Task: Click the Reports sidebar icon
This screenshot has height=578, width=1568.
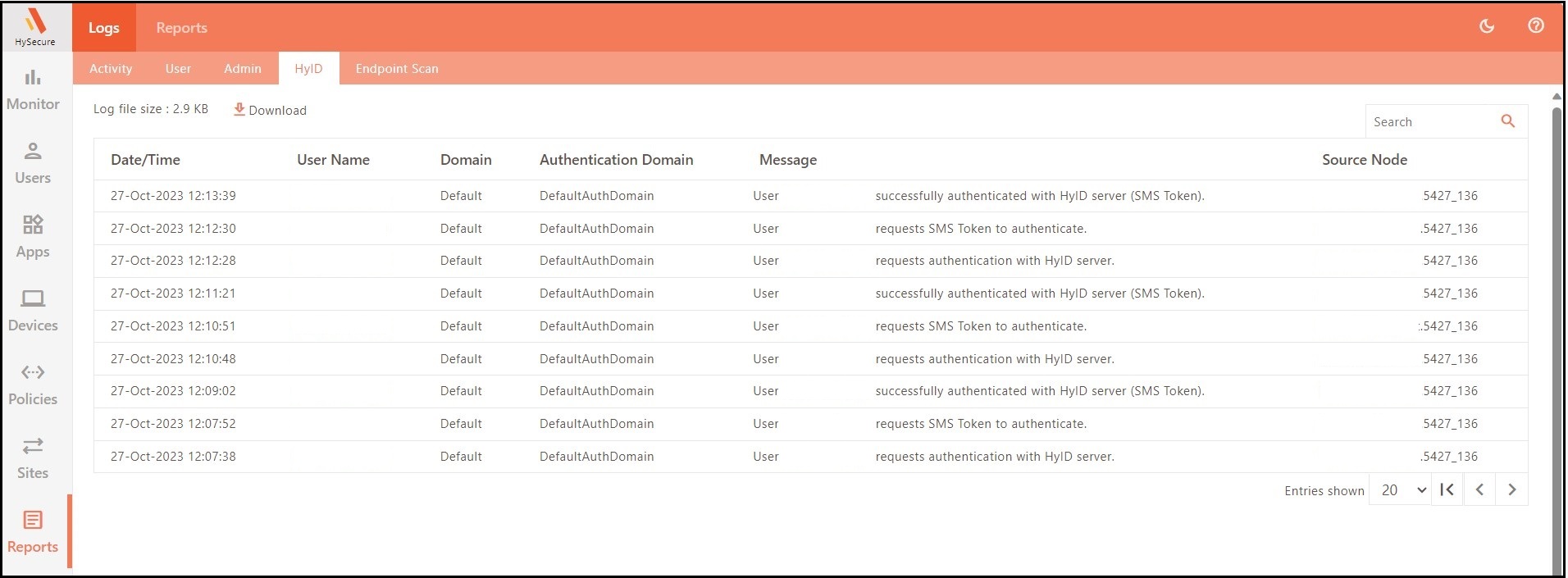Action: click(x=33, y=531)
